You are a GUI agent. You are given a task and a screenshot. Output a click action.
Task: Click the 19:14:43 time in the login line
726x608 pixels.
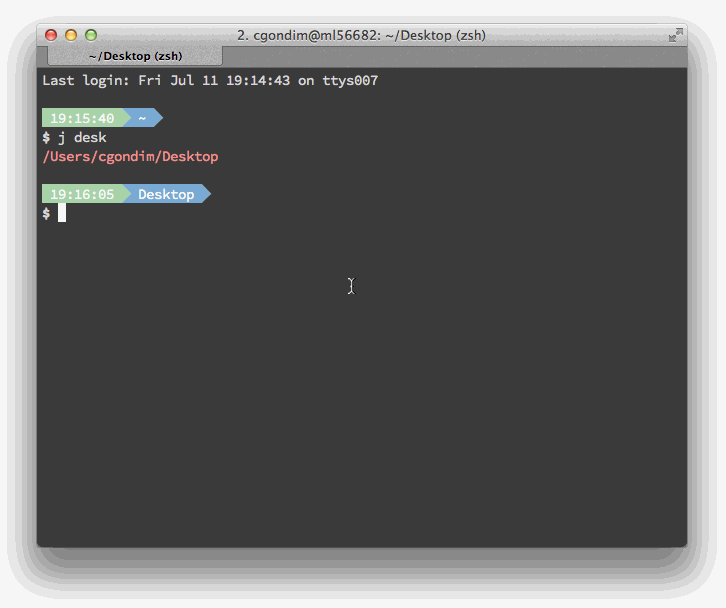(258, 80)
